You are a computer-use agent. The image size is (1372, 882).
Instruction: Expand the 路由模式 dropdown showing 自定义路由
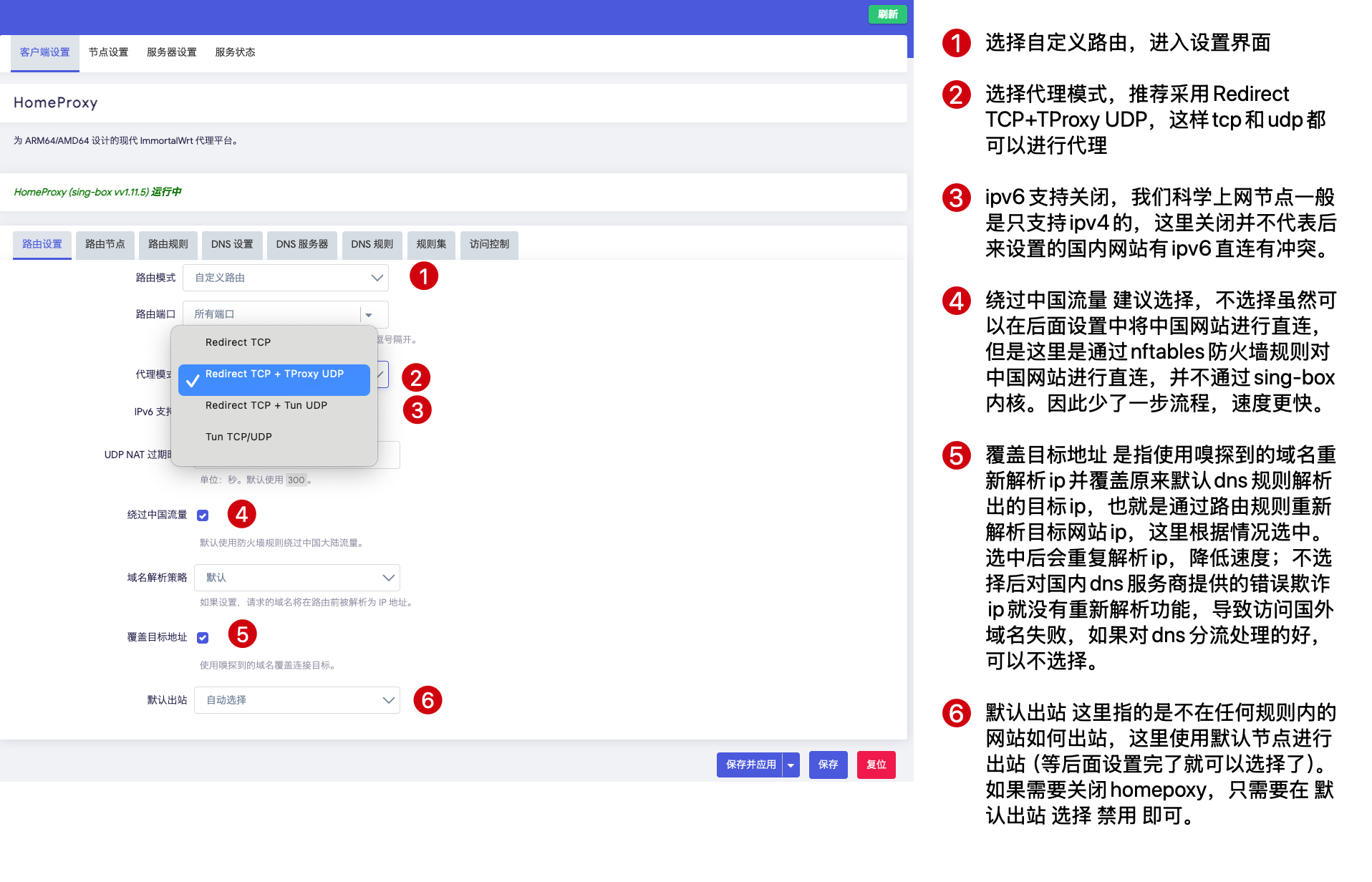[x=286, y=278]
